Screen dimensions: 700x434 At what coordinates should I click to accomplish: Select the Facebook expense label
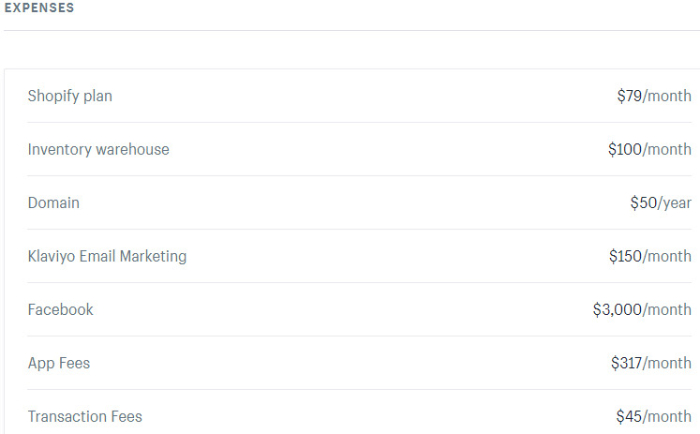(60, 309)
